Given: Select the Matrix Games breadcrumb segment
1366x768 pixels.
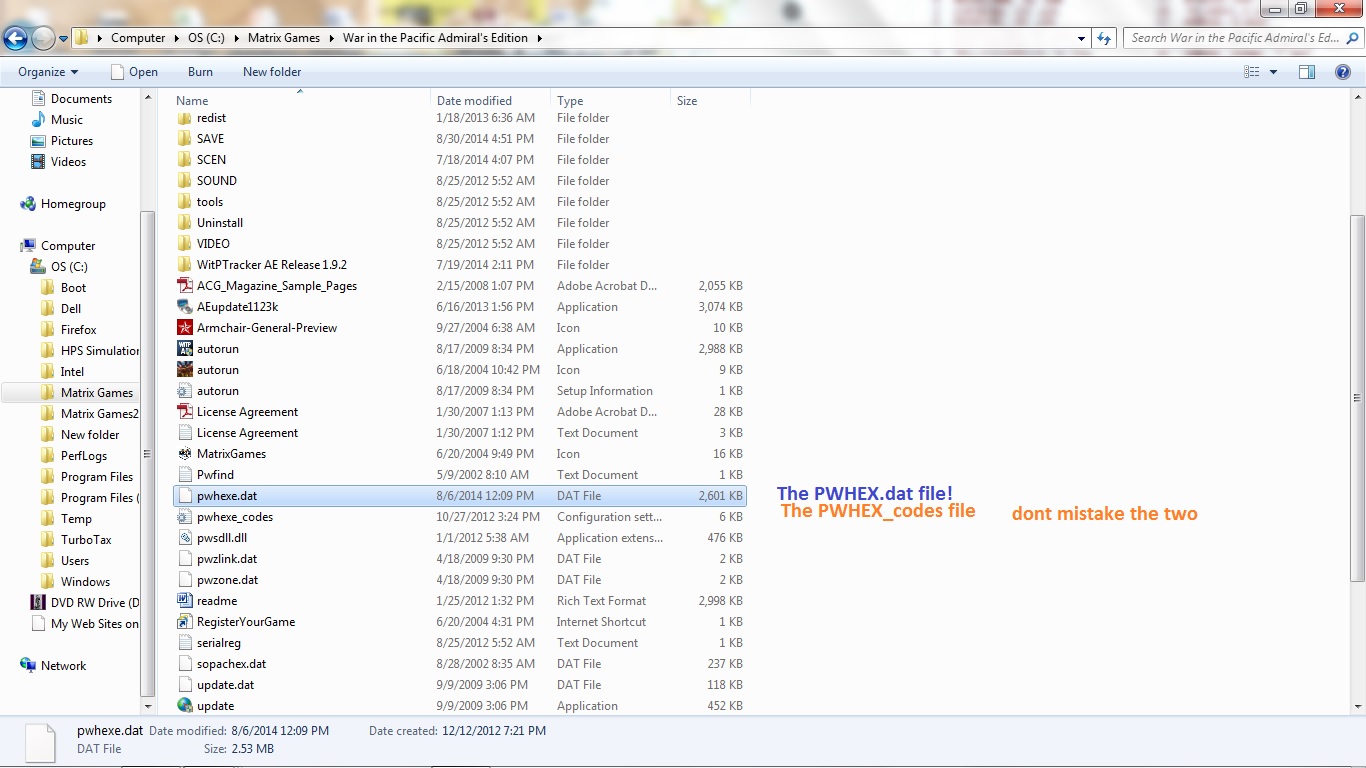Looking at the screenshot, I should (x=284, y=38).
